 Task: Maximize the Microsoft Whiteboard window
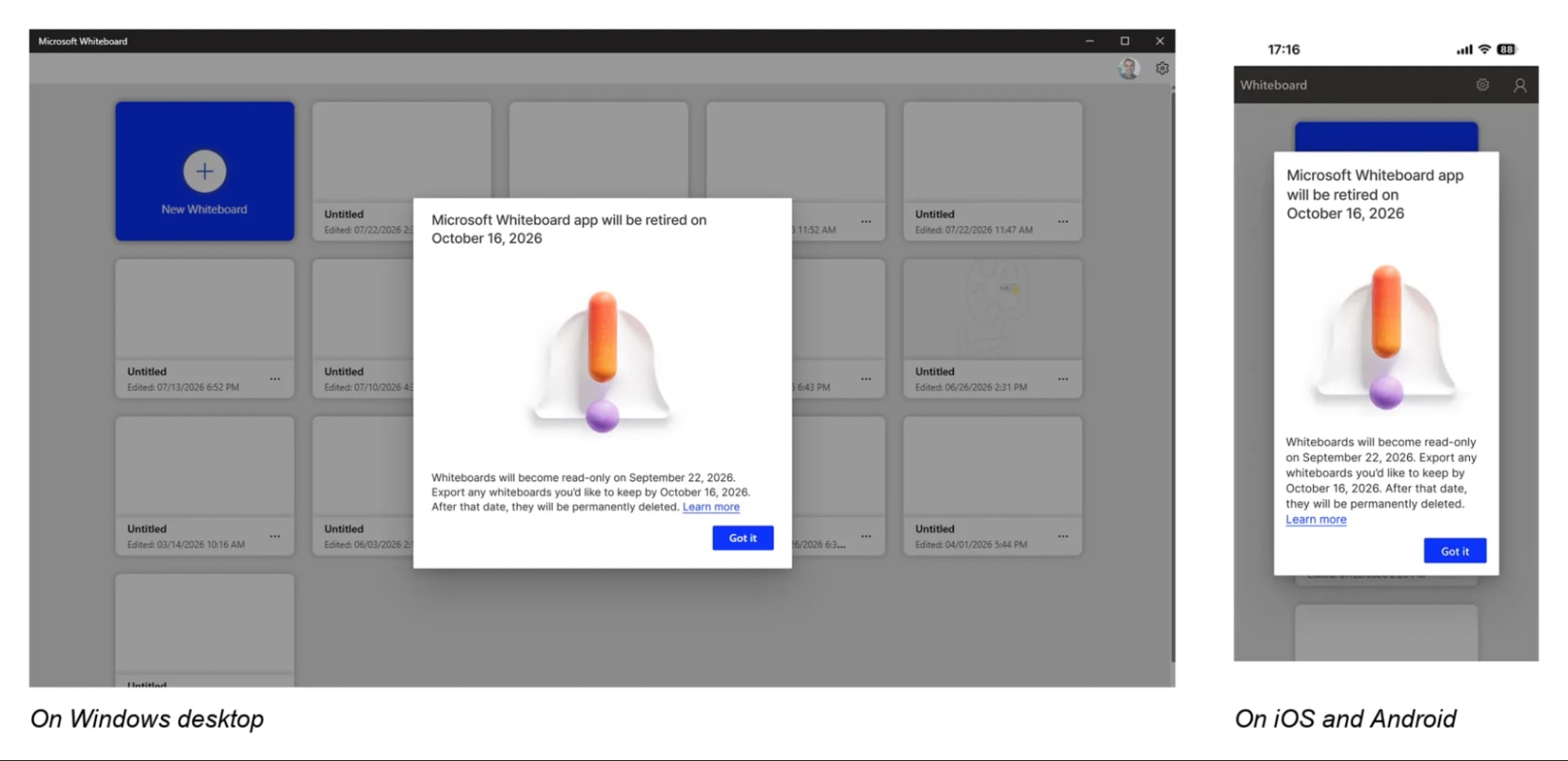coord(1125,41)
